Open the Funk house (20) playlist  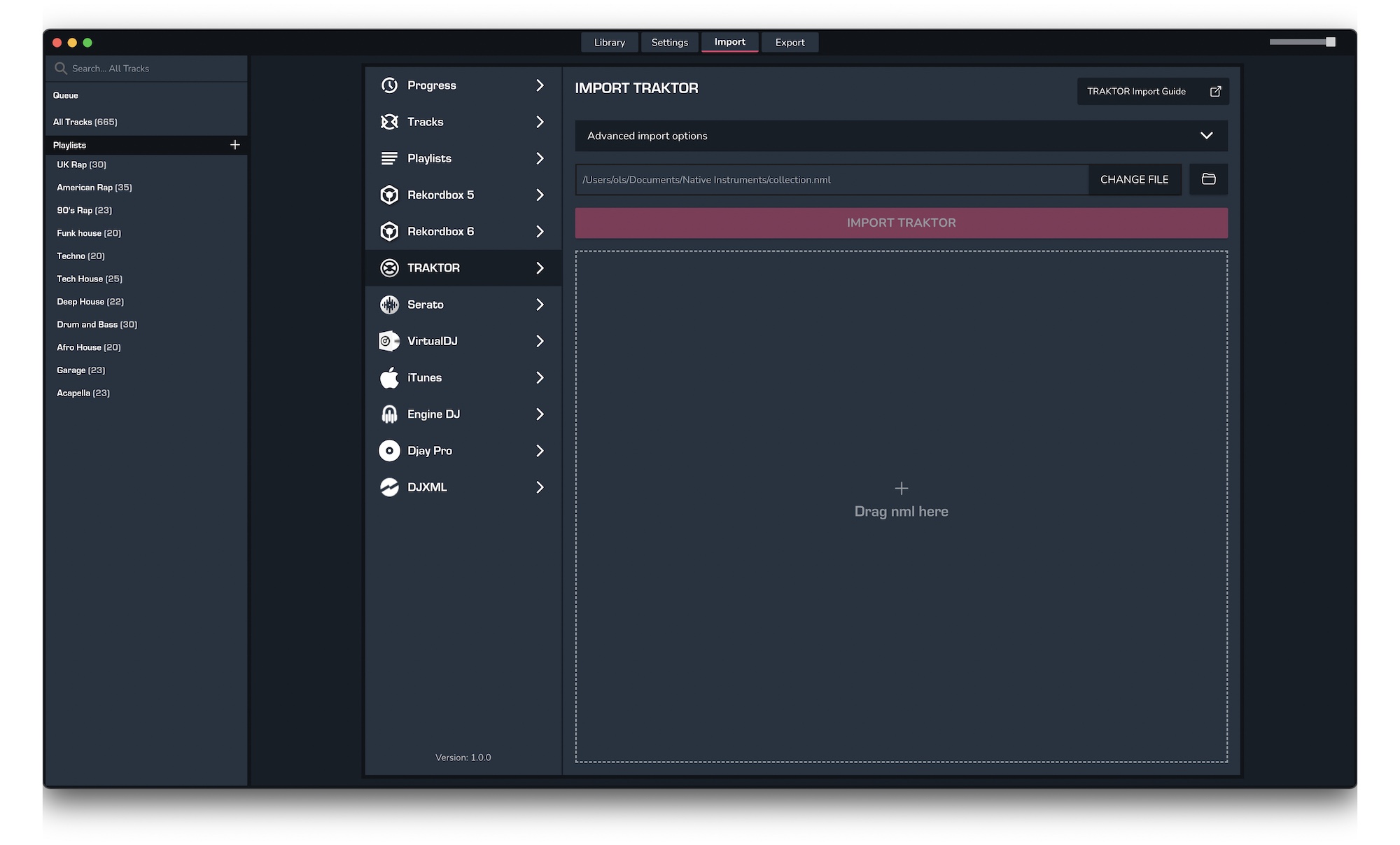click(x=89, y=233)
